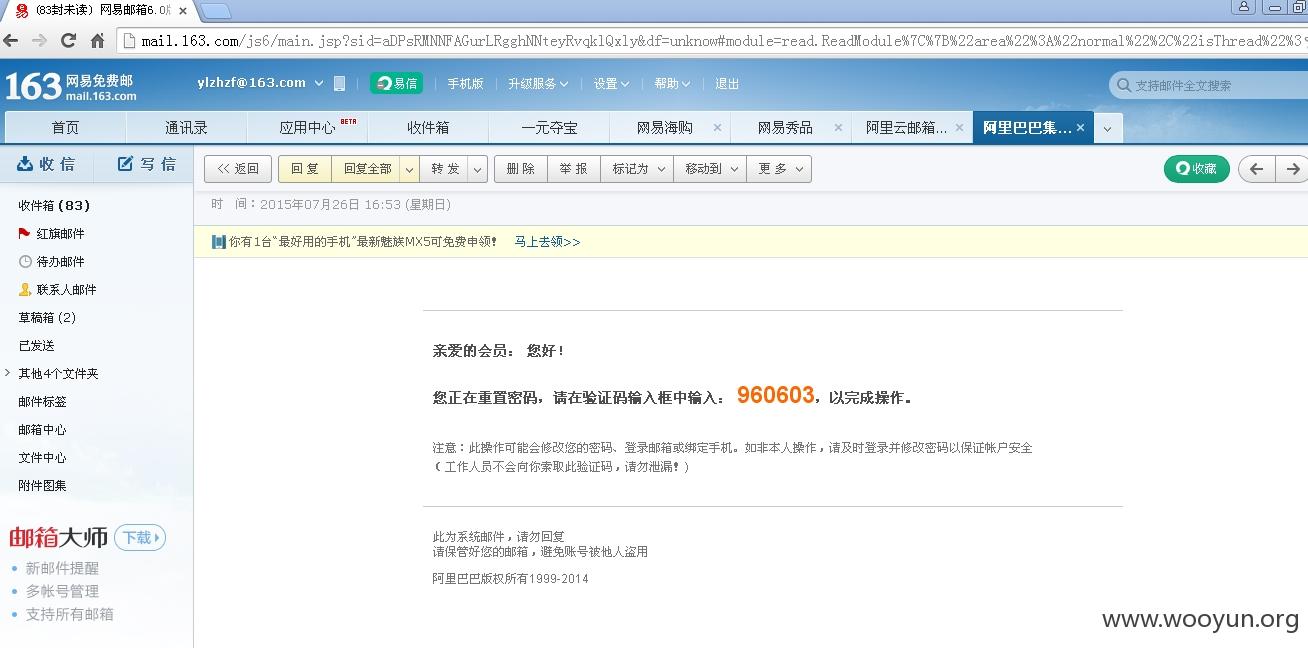Open the 升级服务 dropdown

click(538, 84)
